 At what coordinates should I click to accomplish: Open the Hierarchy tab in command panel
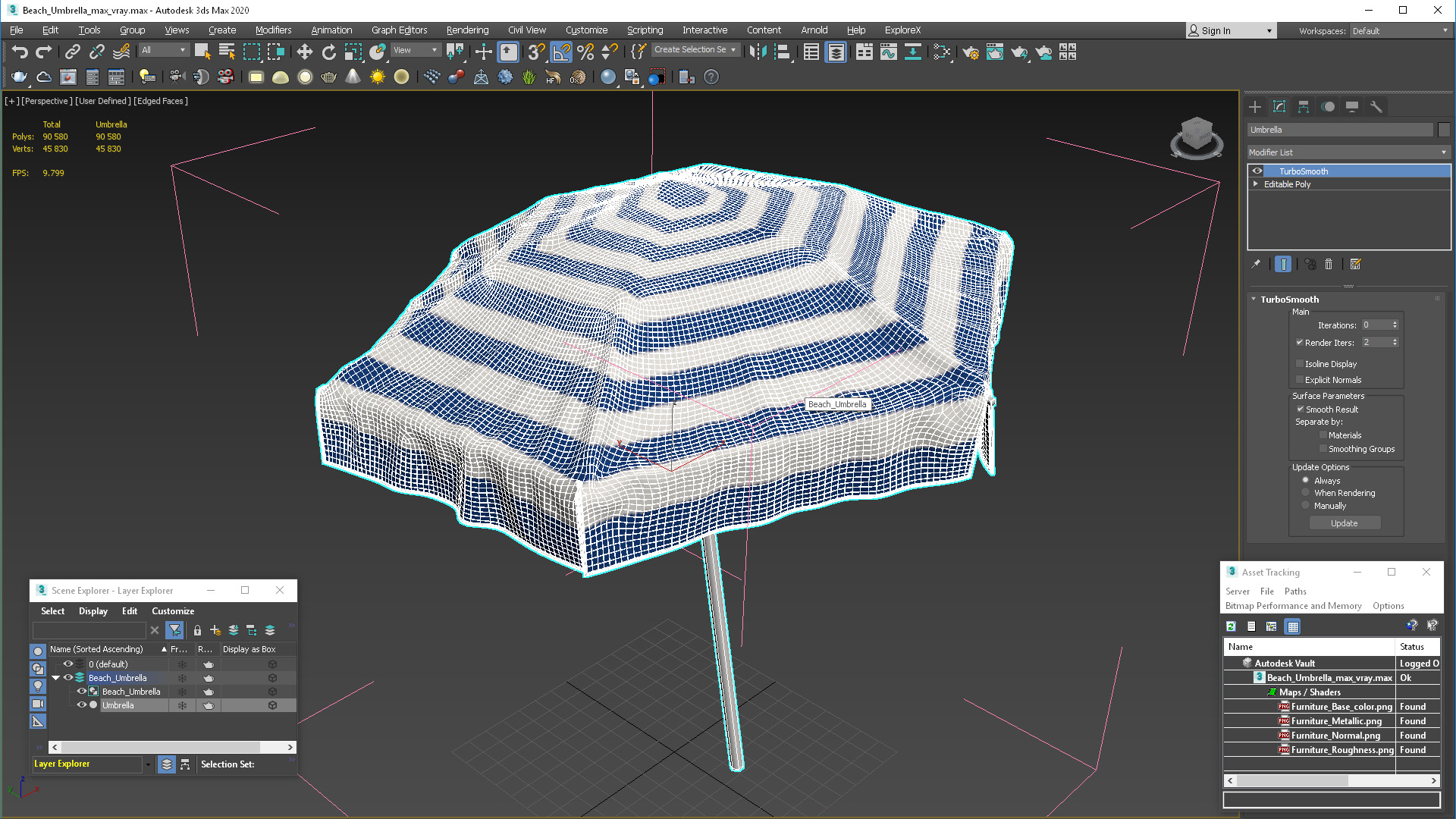[x=1304, y=107]
